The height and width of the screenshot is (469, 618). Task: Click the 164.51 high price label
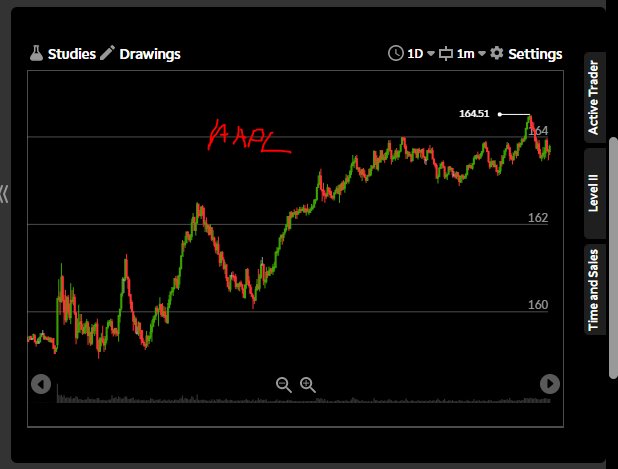coord(474,114)
